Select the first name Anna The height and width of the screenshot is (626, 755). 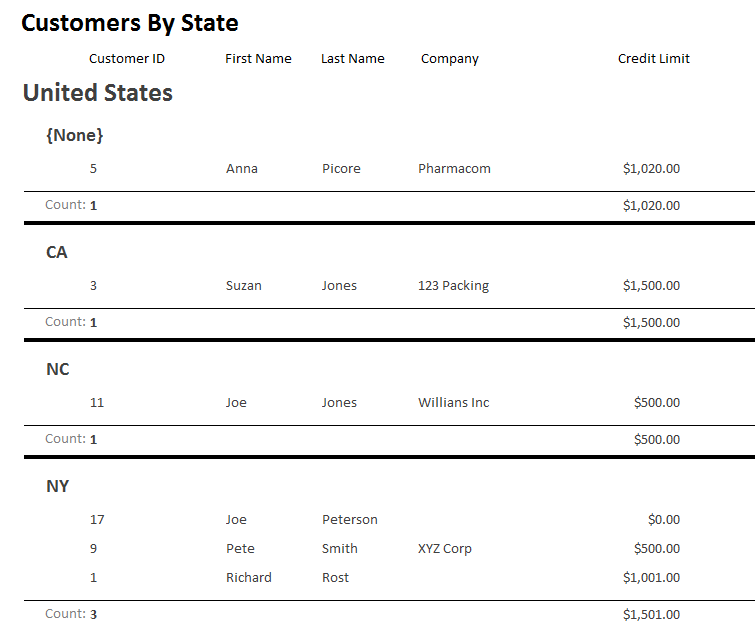pyautogui.click(x=242, y=169)
